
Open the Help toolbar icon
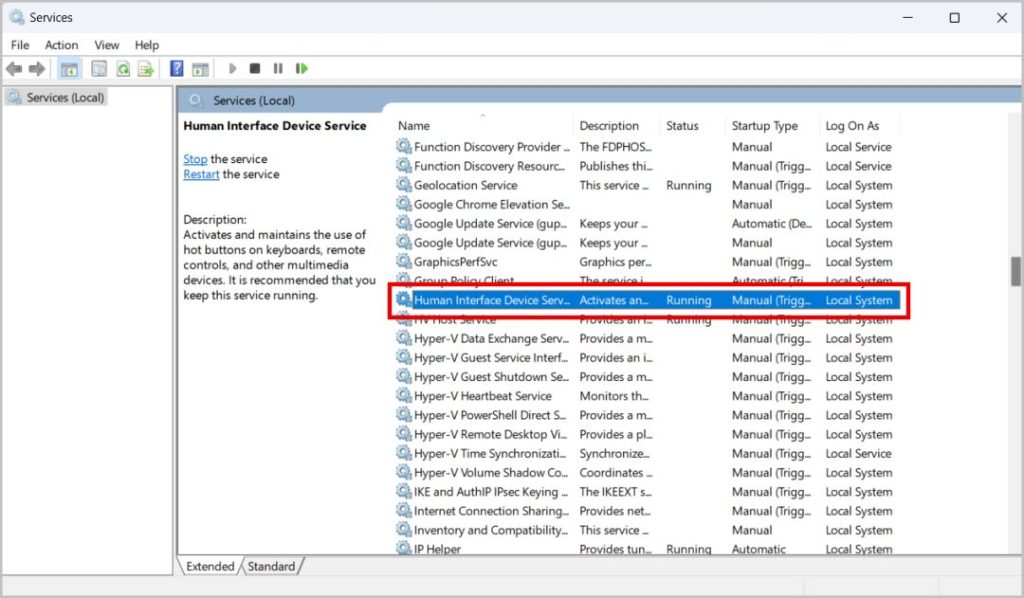coord(176,69)
